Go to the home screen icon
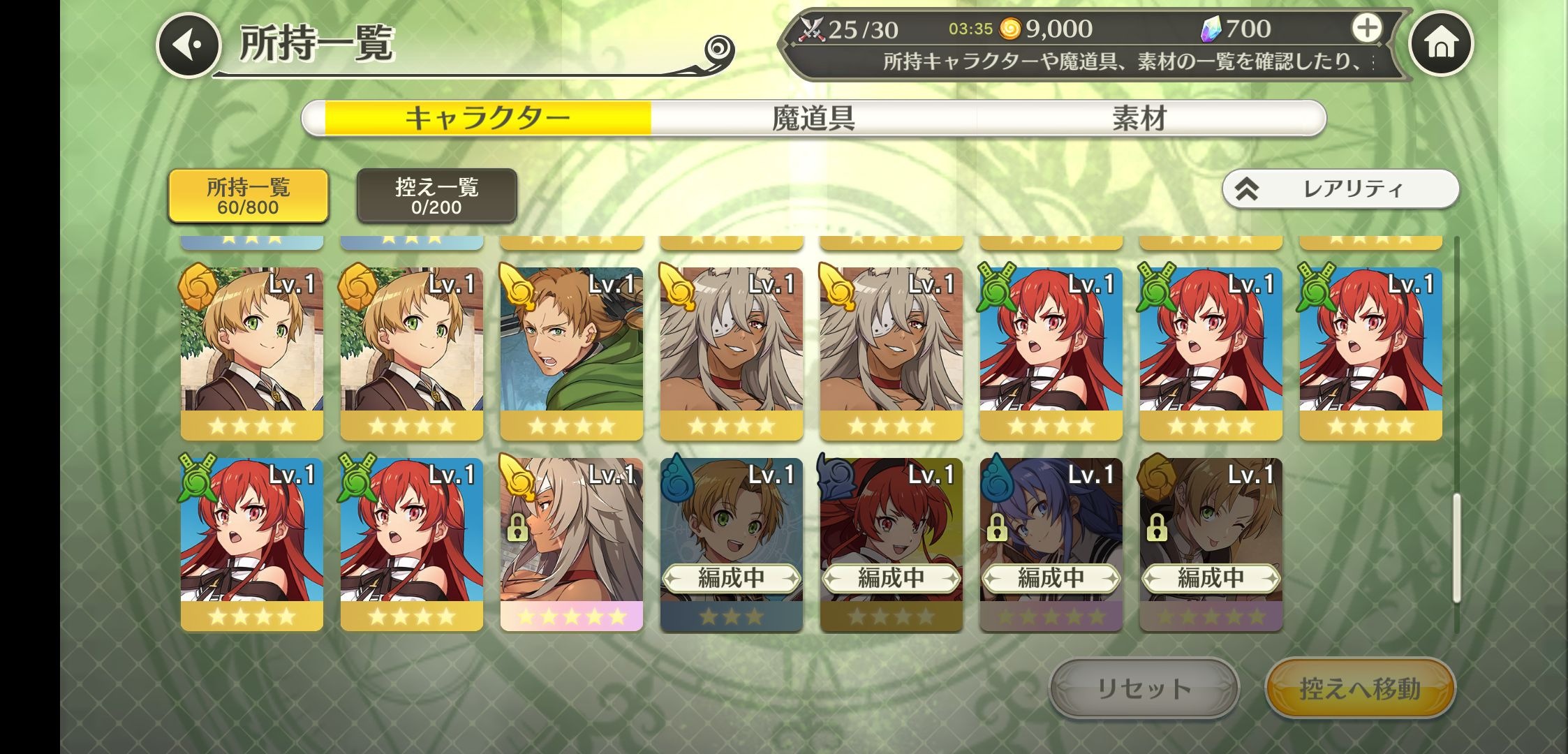Image resolution: width=1568 pixels, height=754 pixels. click(1441, 45)
